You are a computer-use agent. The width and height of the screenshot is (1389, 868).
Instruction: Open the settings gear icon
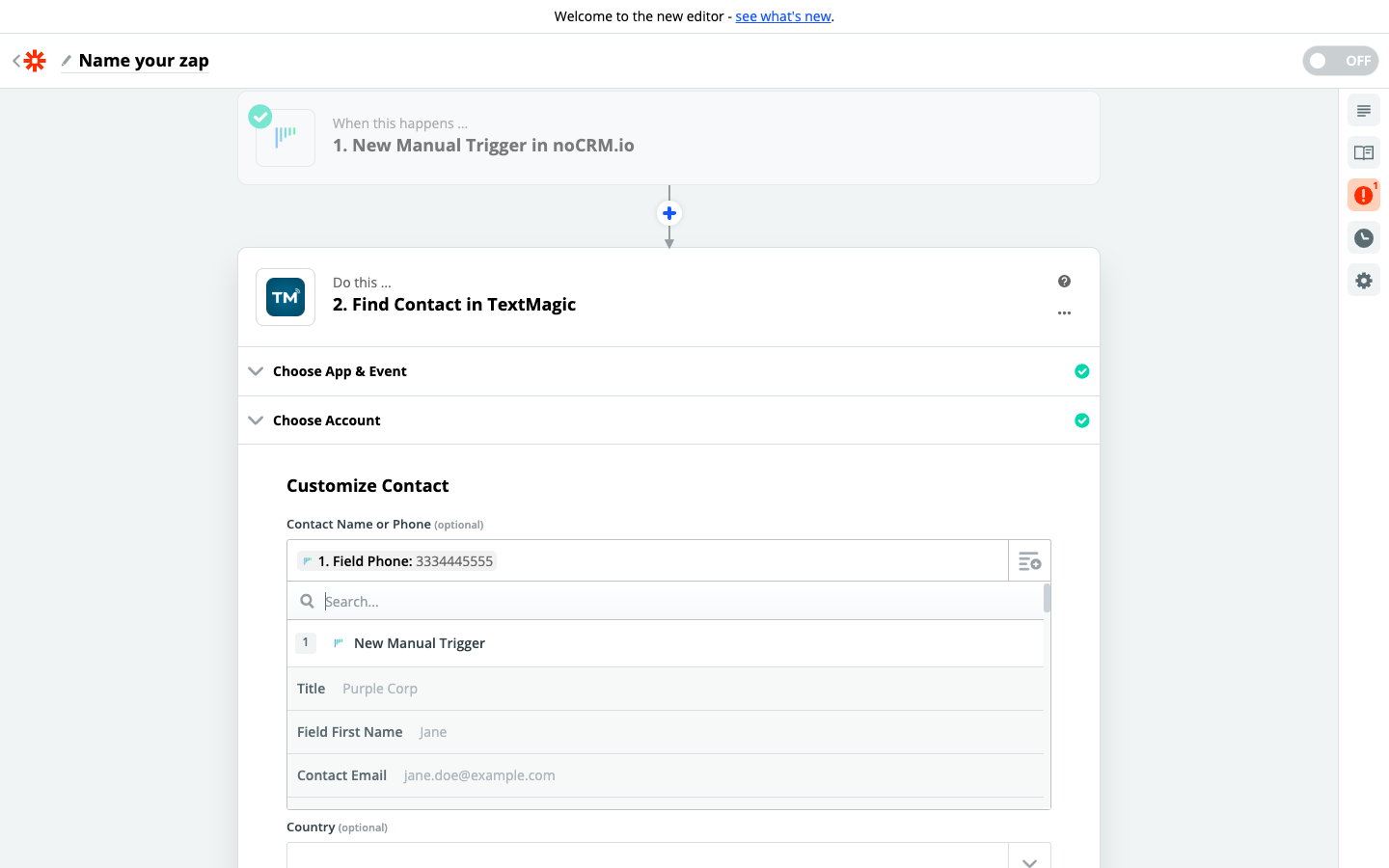pos(1363,280)
